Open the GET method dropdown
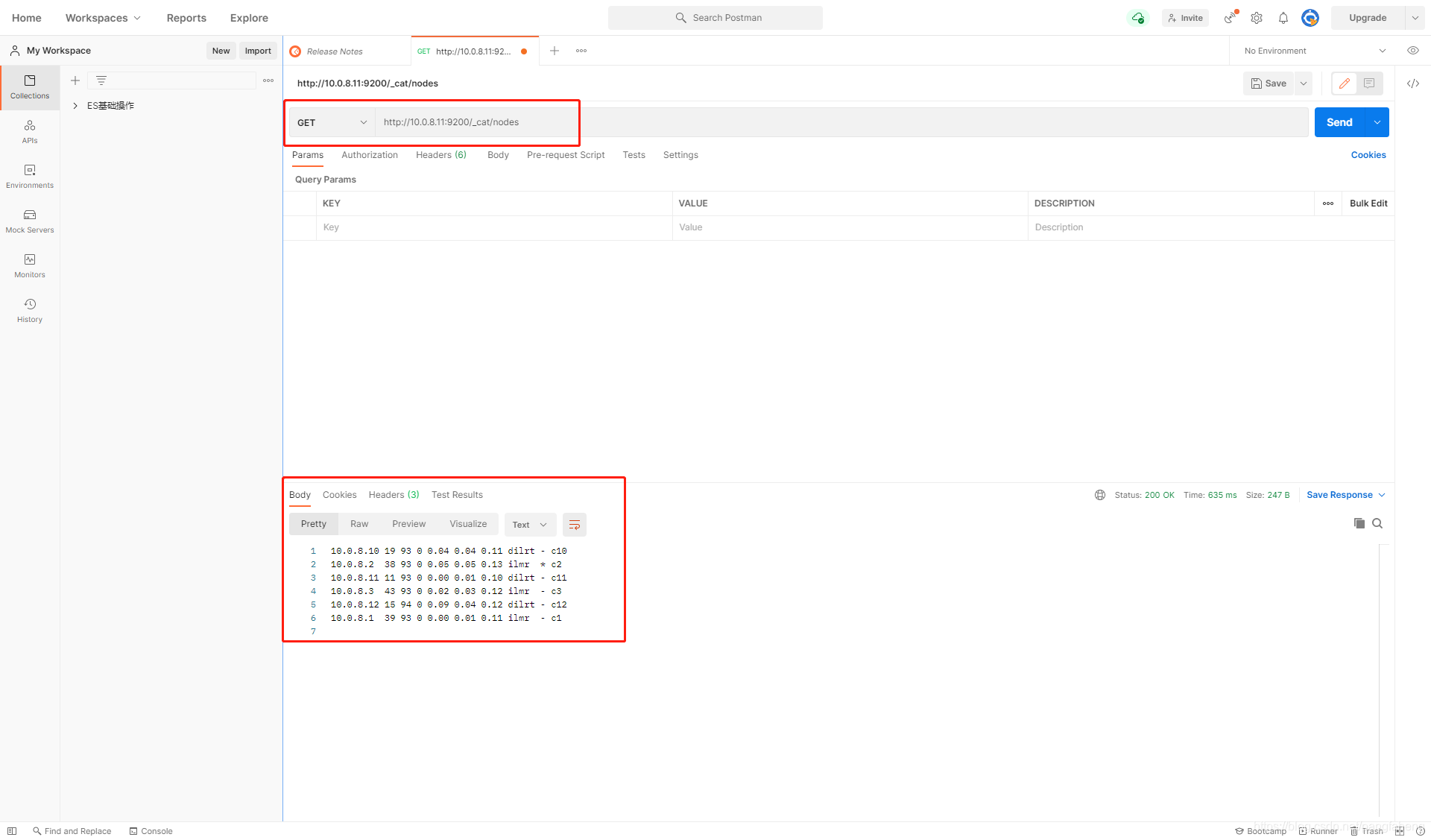 point(332,122)
